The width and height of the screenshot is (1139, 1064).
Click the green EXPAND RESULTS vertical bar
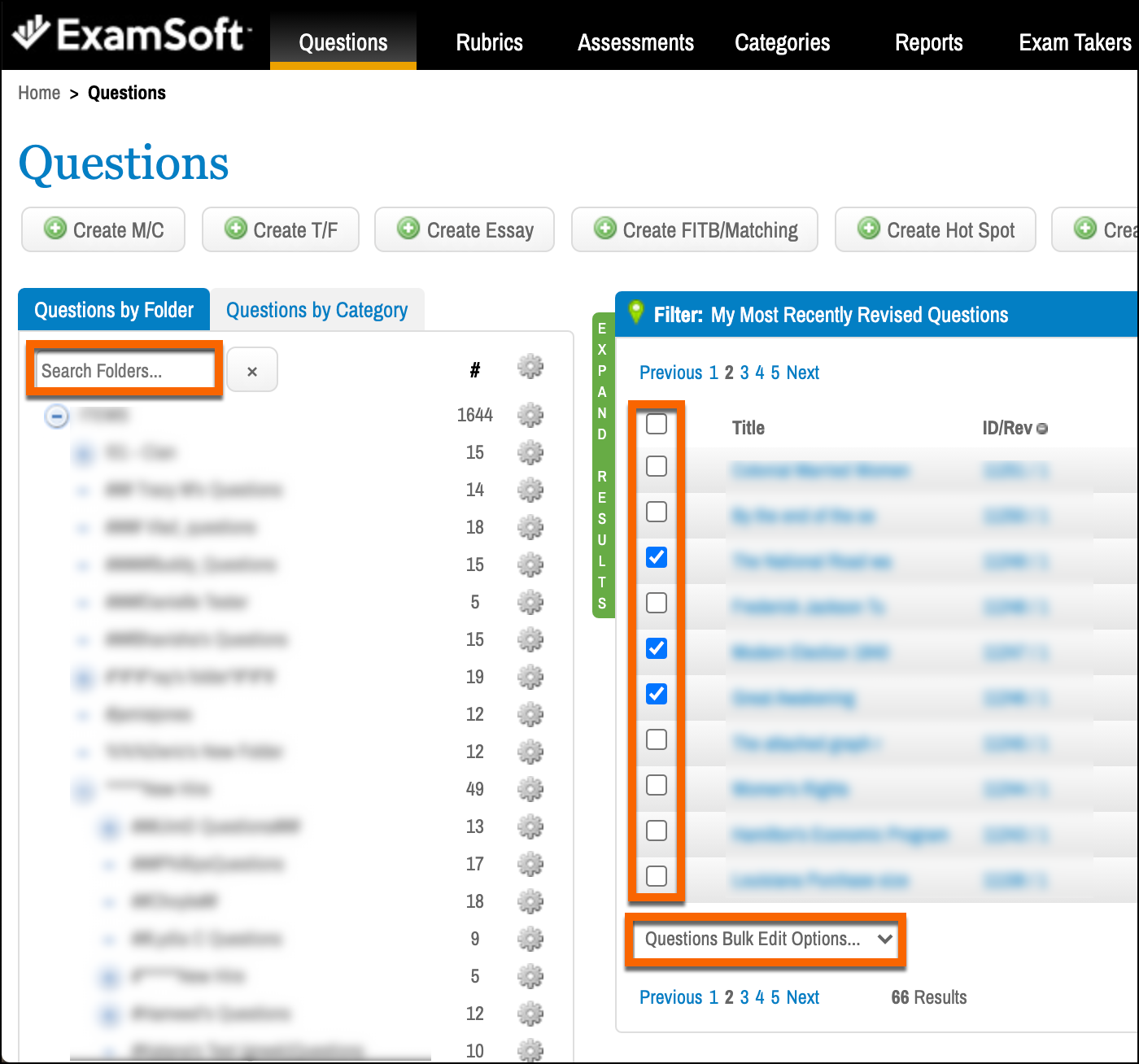pyautogui.click(x=603, y=465)
